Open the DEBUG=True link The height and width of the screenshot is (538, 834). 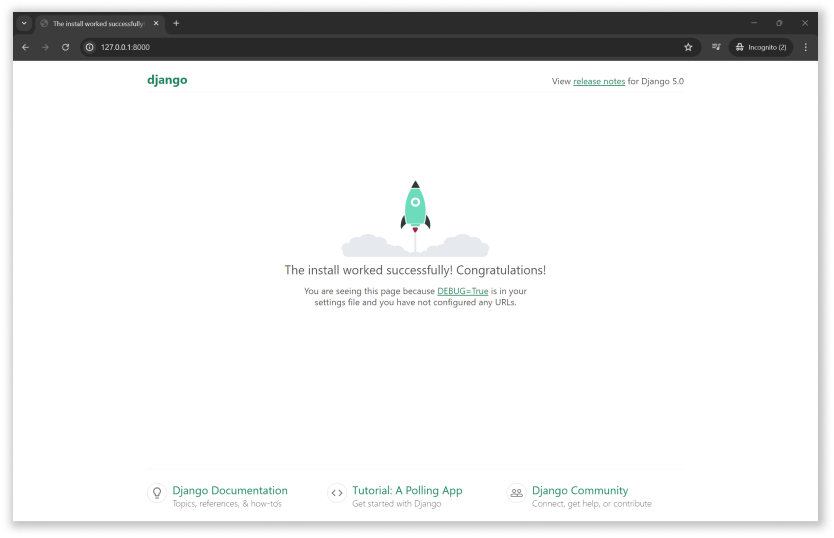463,291
